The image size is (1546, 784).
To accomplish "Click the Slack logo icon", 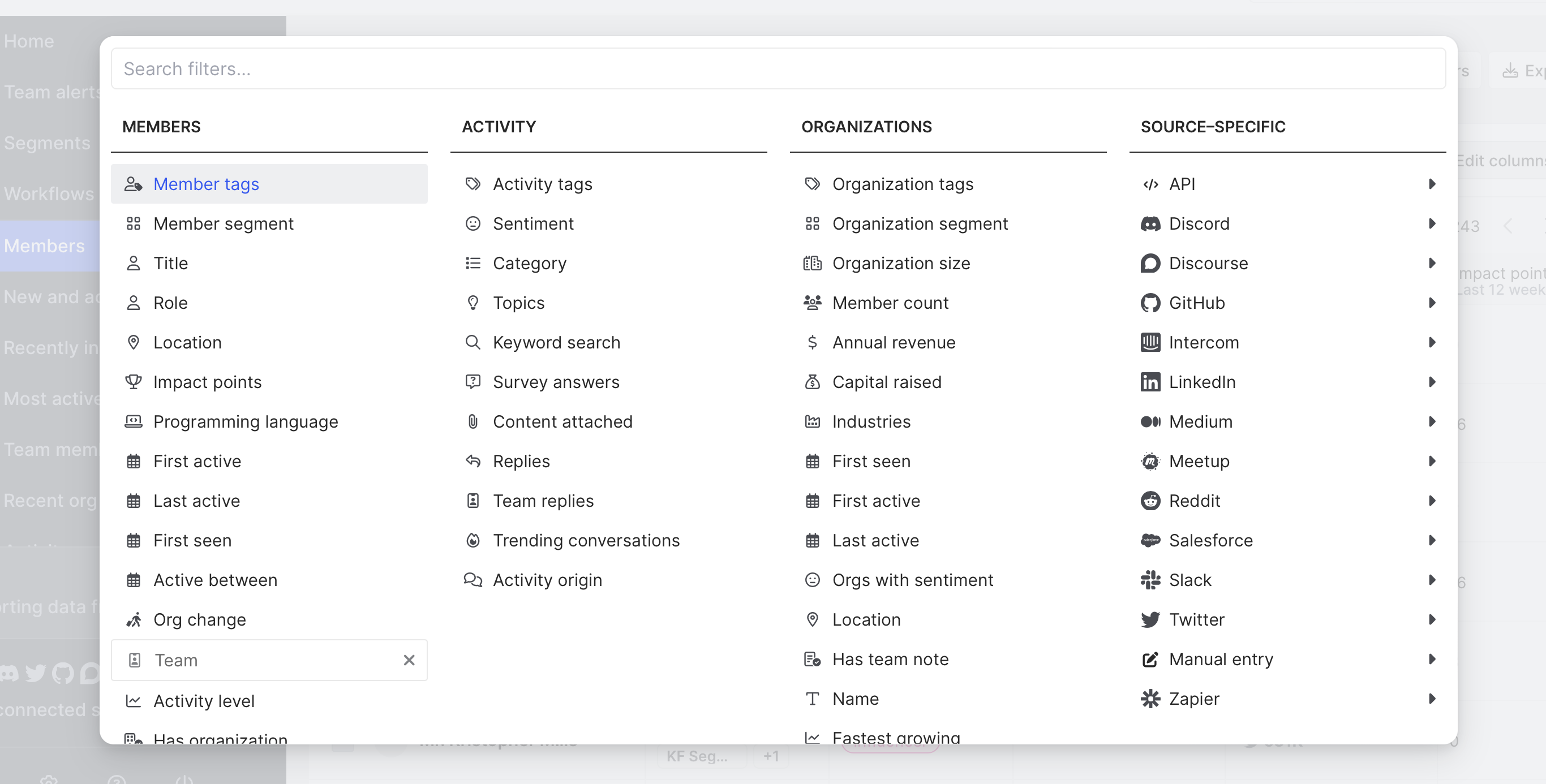I will (x=1150, y=580).
